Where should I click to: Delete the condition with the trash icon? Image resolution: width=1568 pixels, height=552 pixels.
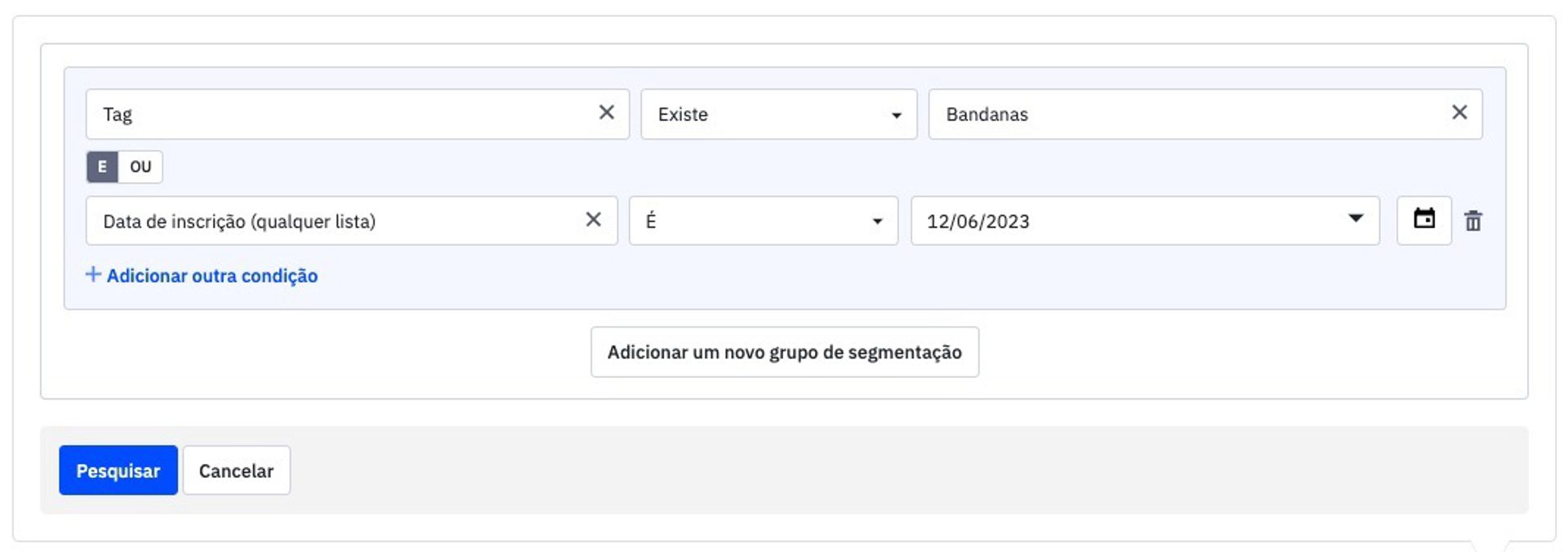(x=1473, y=220)
